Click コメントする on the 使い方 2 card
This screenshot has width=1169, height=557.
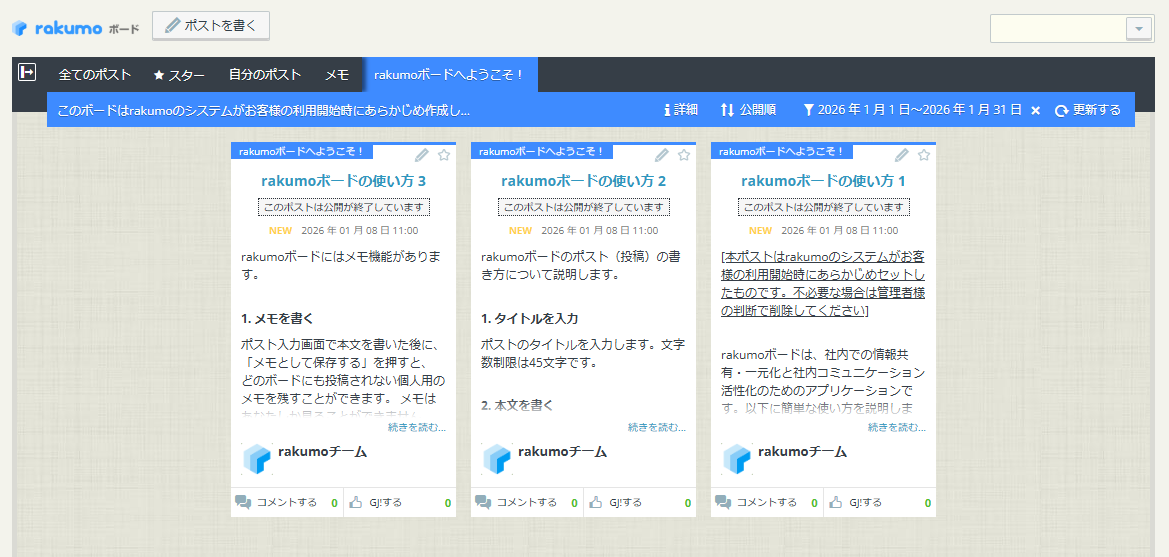pyautogui.click(x=527, y=503)
